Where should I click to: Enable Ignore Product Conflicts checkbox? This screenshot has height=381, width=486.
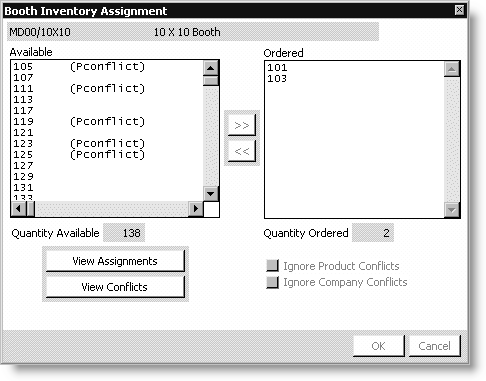272,265
